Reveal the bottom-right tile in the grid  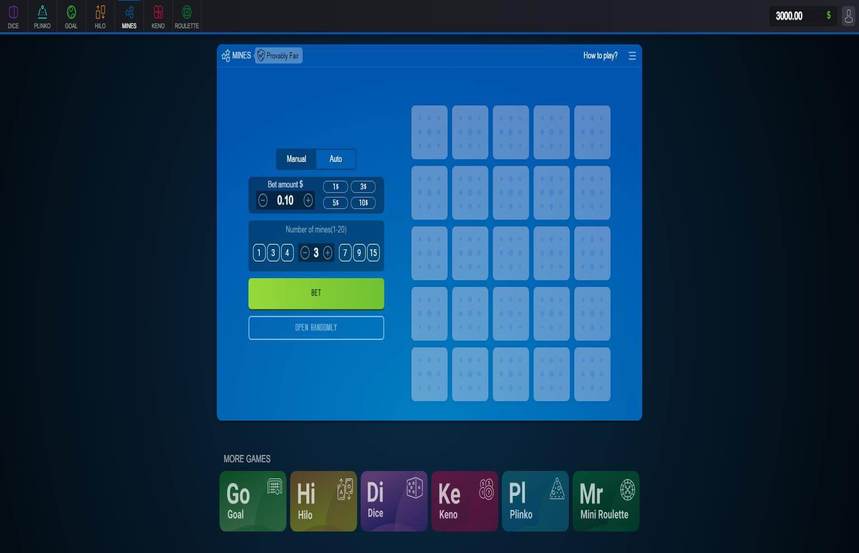coord(592,374)
